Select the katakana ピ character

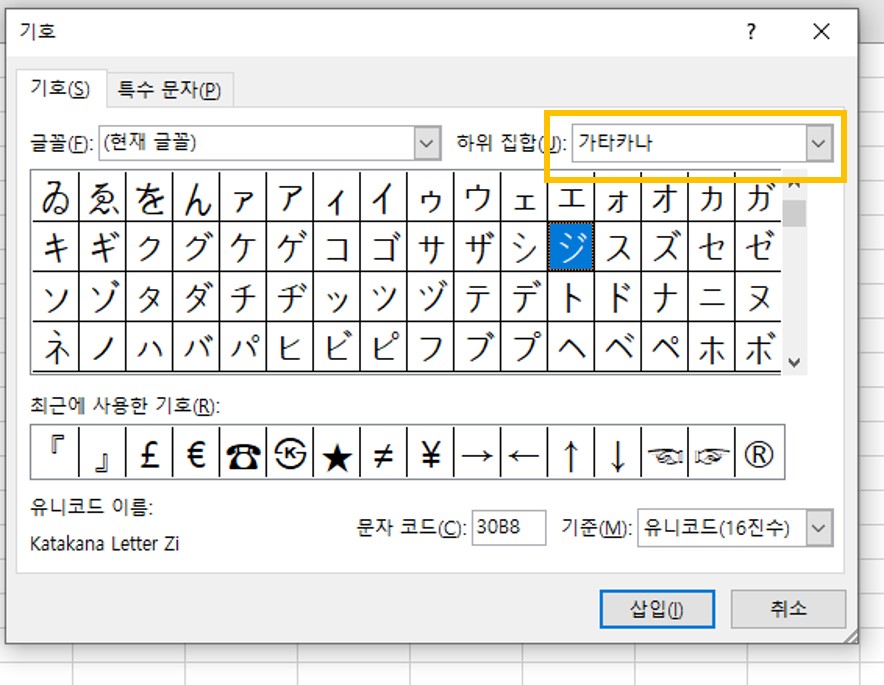[383, 347]
